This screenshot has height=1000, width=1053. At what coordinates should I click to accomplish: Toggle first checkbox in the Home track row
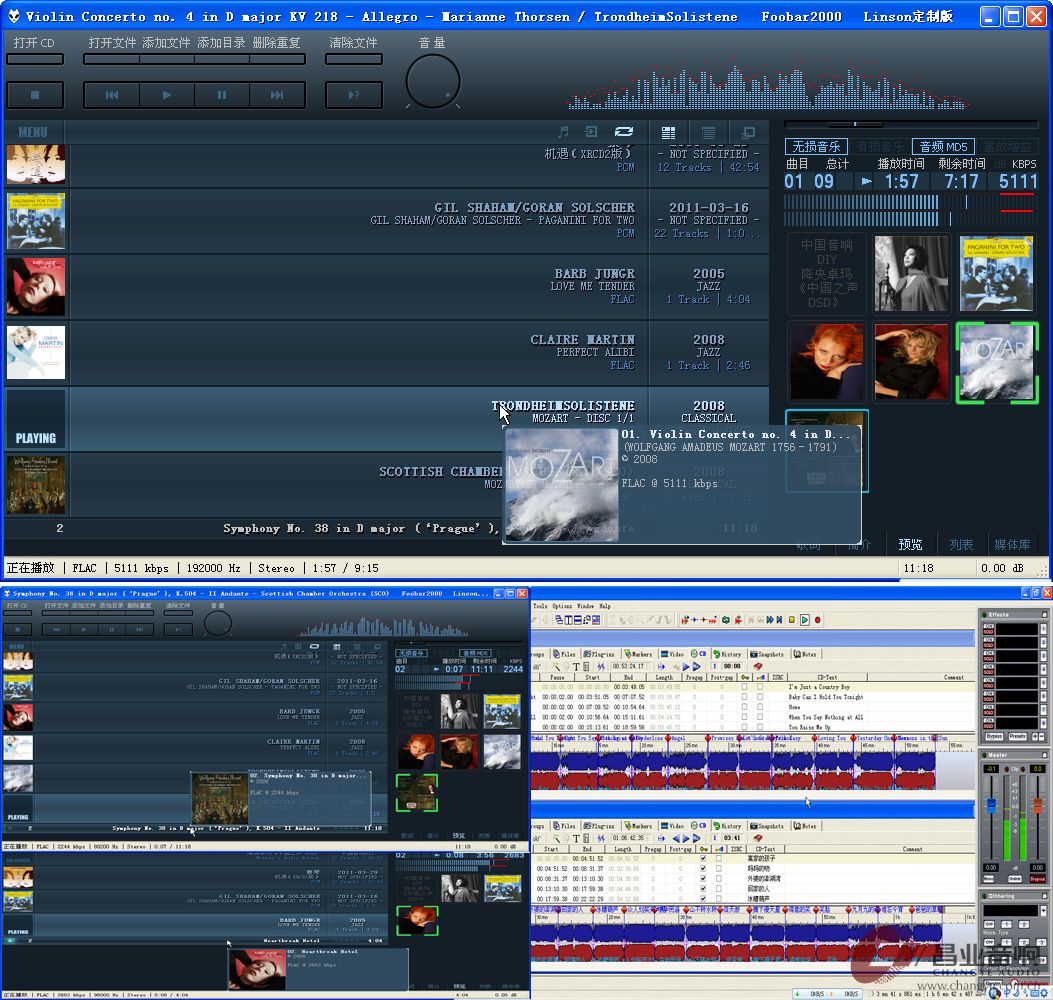(744, 707)
